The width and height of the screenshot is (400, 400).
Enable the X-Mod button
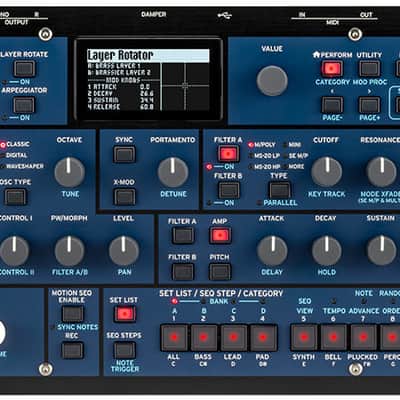[124, 196]
